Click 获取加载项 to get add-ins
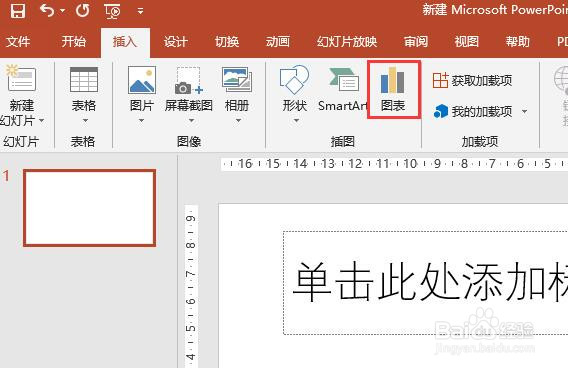The image size is (568, 368). coord(472,80)
